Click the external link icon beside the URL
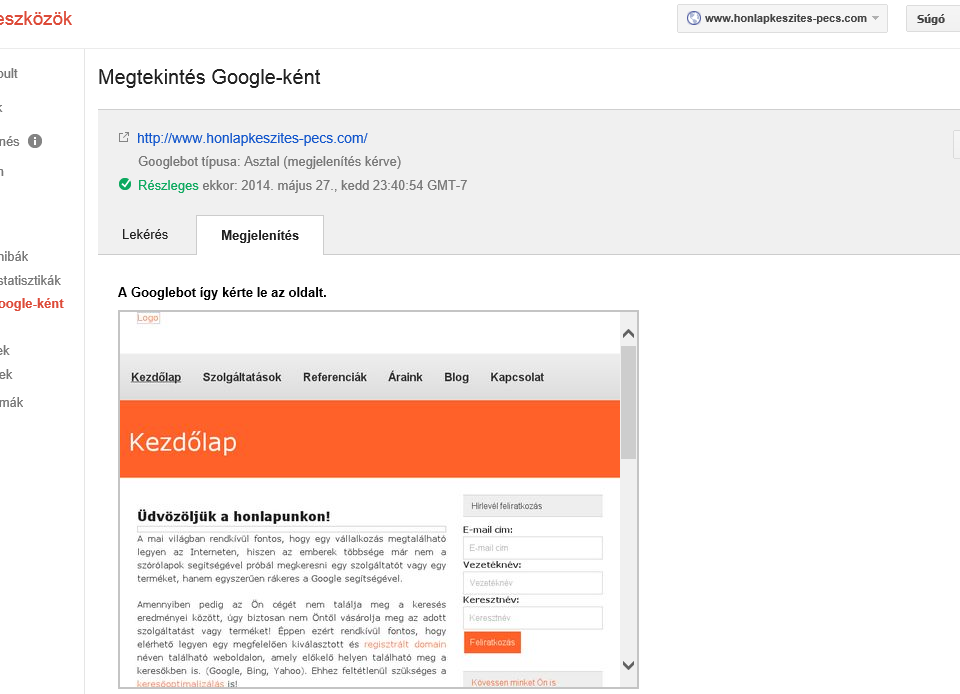Viewport: 960px width, 694px height. [124, 138]
